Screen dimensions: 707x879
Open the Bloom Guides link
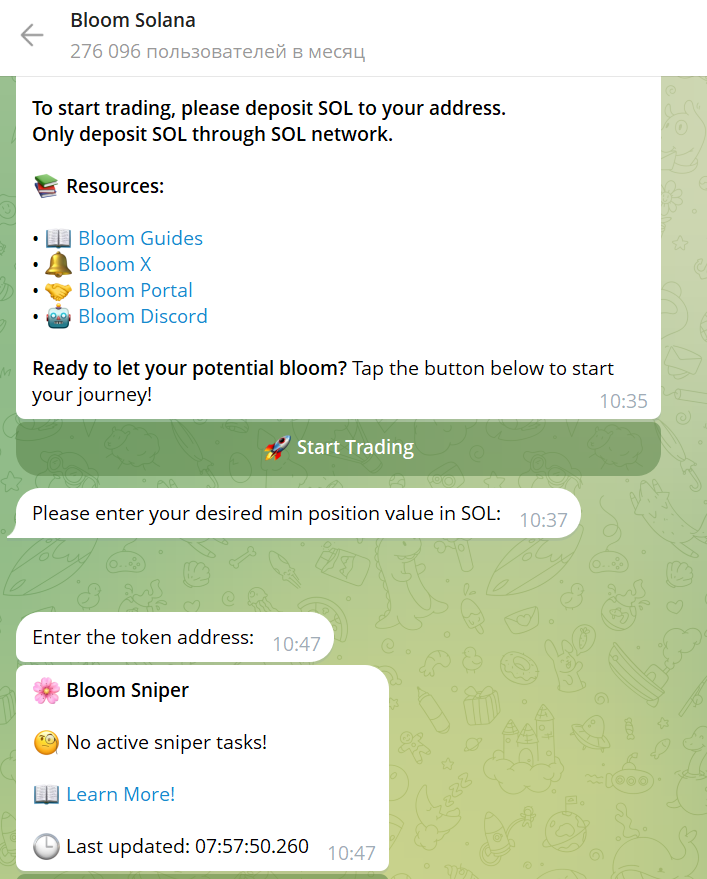(140, 238)
